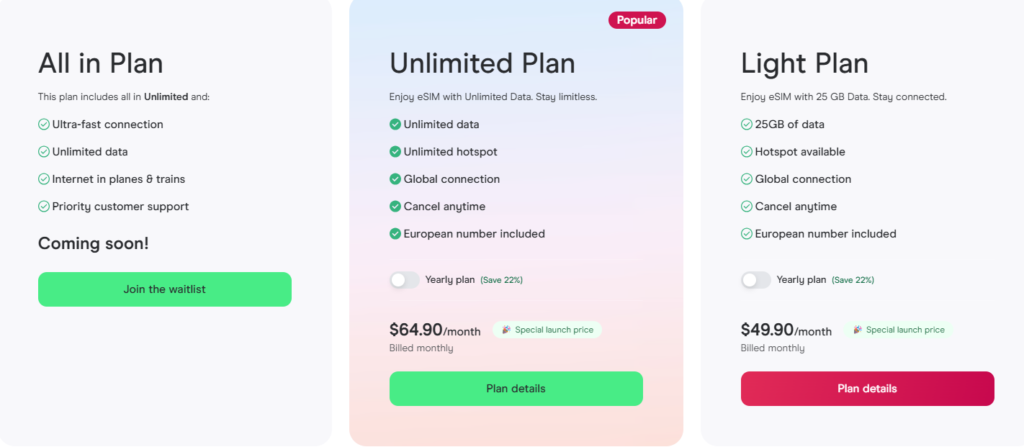Click the Unlimited Plan heading
This screenshot has height=447, width=1024.
pyautogui.click(x=482, y=64)
